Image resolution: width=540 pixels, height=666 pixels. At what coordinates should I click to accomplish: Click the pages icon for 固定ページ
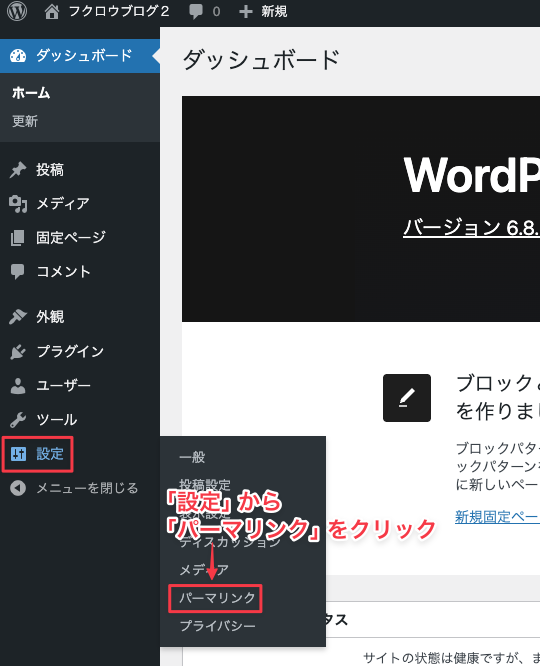click(18, 237)
